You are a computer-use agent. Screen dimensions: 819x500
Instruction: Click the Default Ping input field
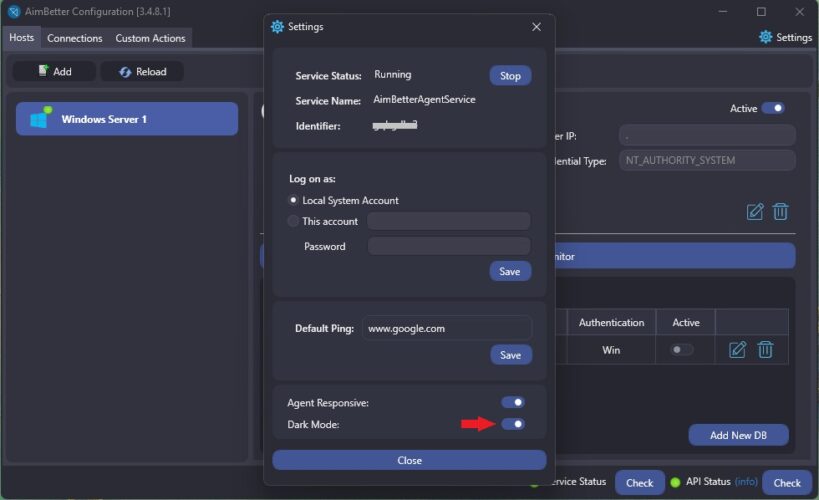[x=446, y=328]
